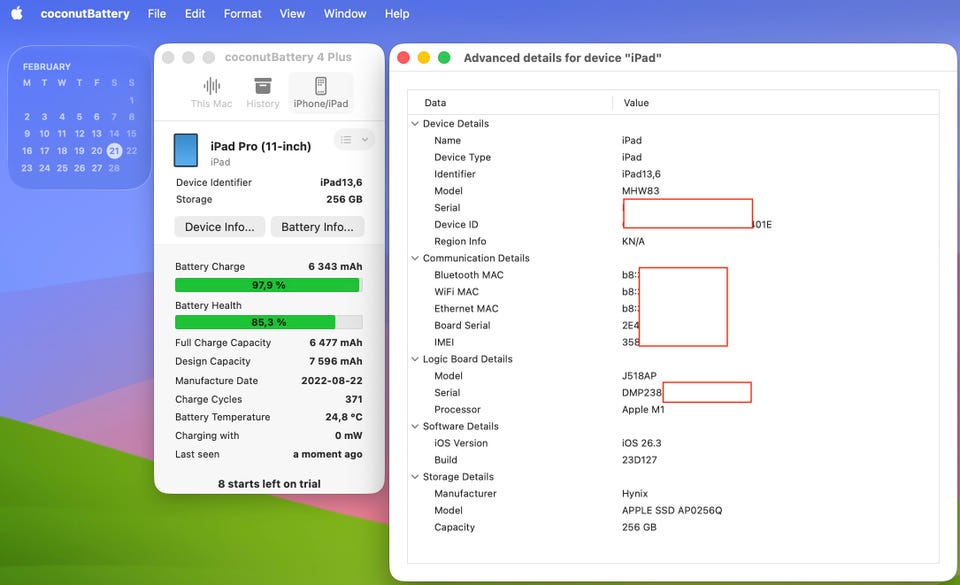
Task: Click the WiFi MAC row label
Action: pyautogui.click(x=456, y=292)
